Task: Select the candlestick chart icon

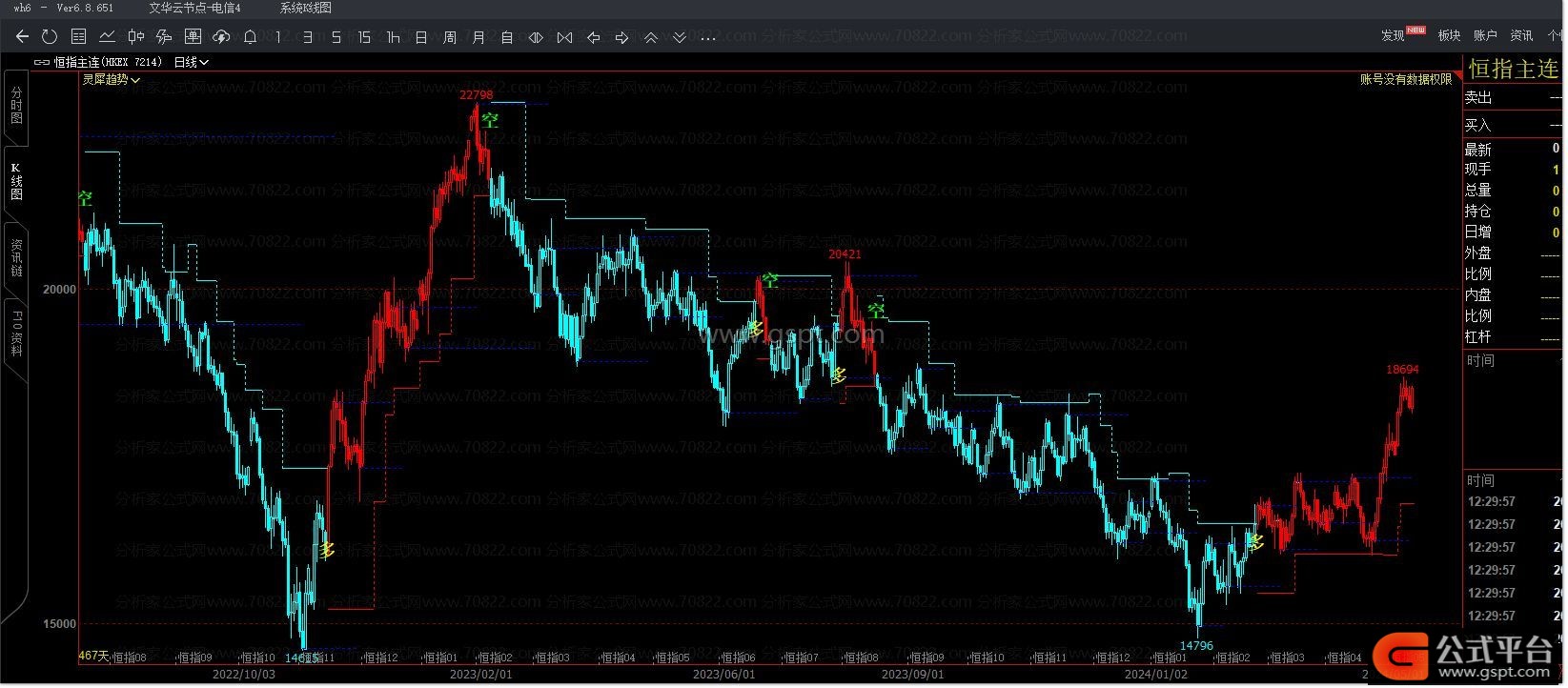Action: (x=135, y=37)
